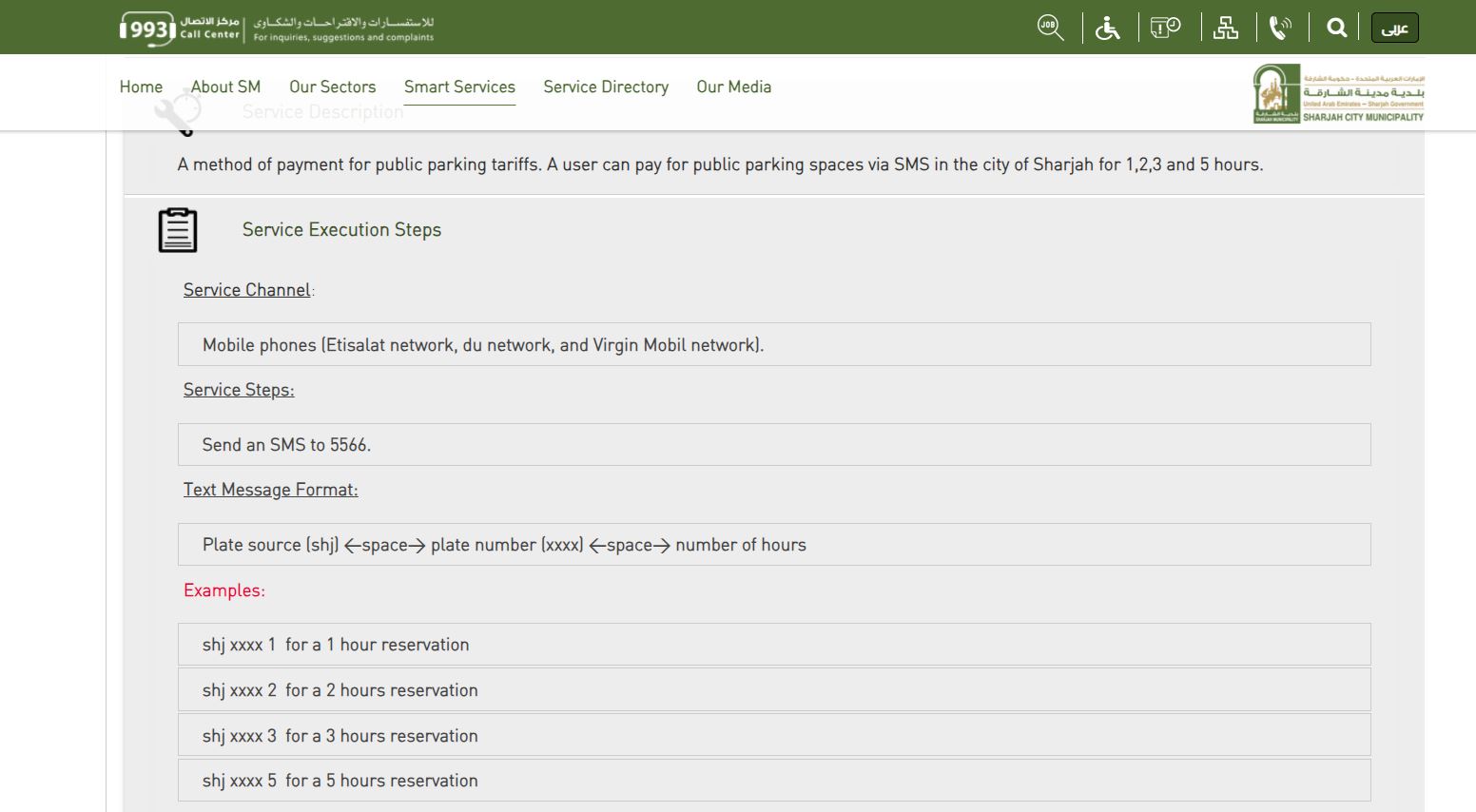
Task: Open the About SM menu
Action: [x=225, y=87]
